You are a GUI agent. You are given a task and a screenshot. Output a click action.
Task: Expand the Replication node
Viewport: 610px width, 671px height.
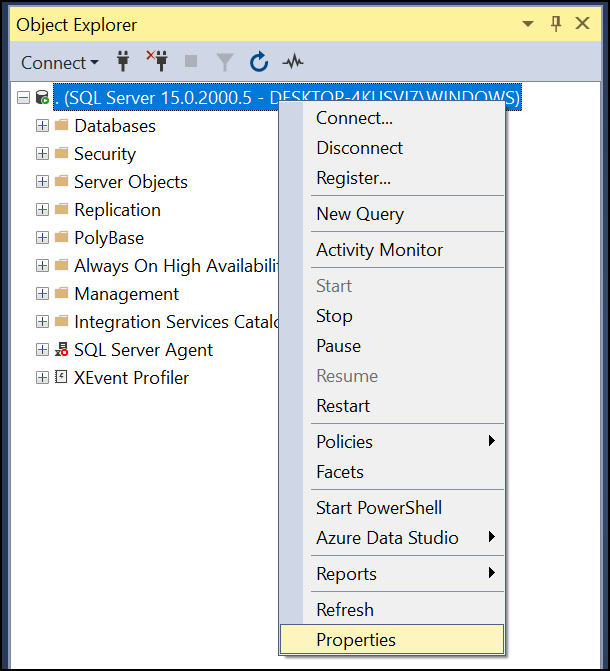coord(42,210)
